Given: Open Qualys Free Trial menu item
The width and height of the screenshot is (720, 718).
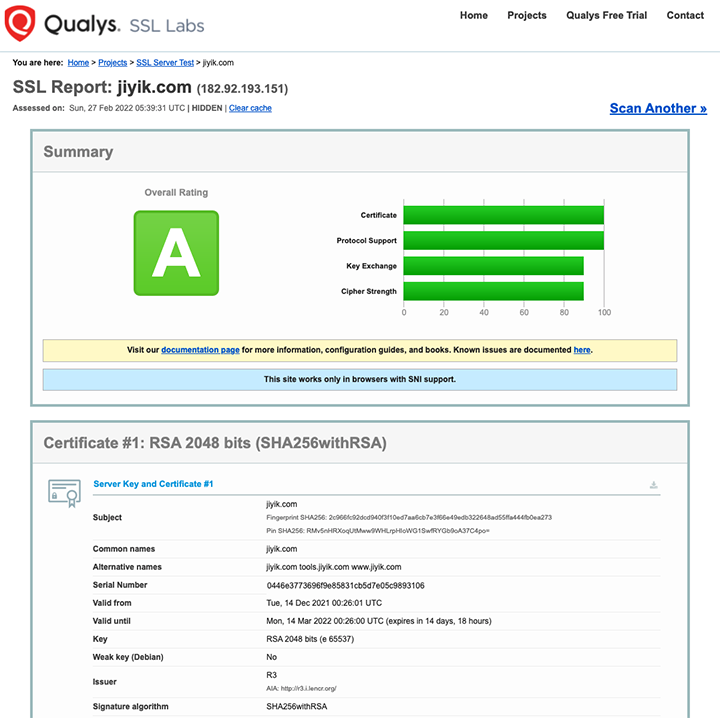Looking at the screenshot, I should (x=606, y=15).
